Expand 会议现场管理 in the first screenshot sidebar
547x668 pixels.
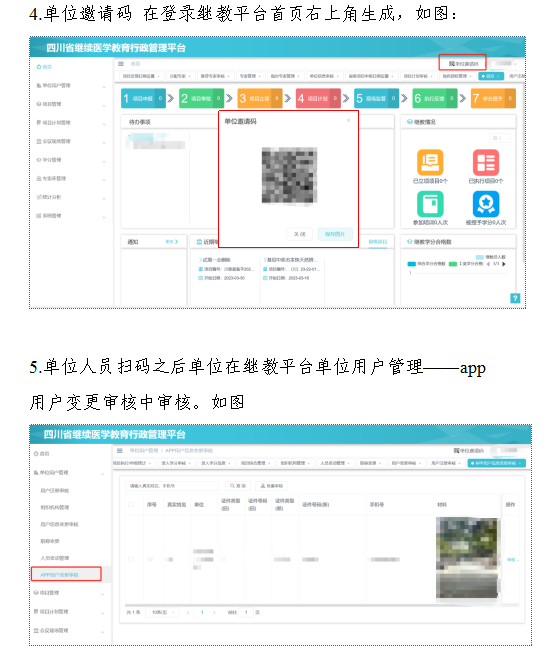71,141
